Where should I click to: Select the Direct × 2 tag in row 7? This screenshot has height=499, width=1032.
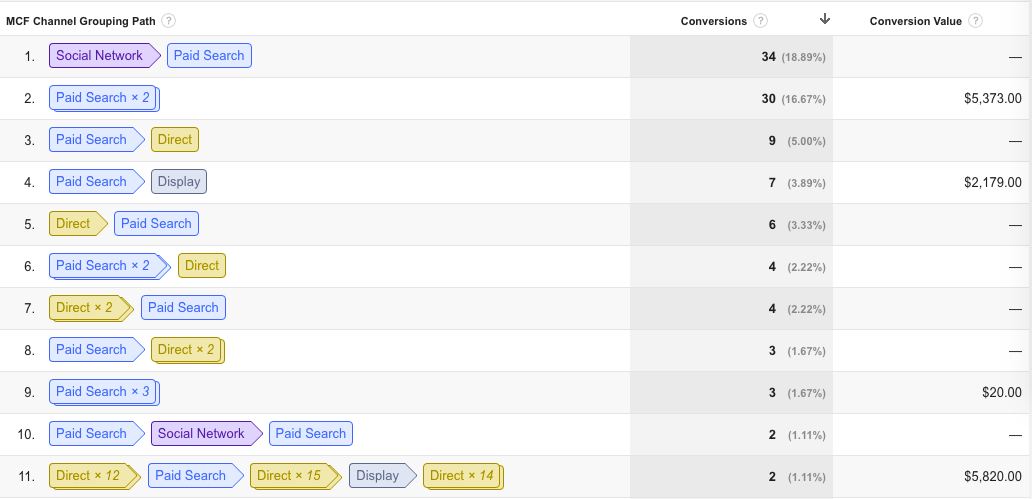[x=91, y=308]
